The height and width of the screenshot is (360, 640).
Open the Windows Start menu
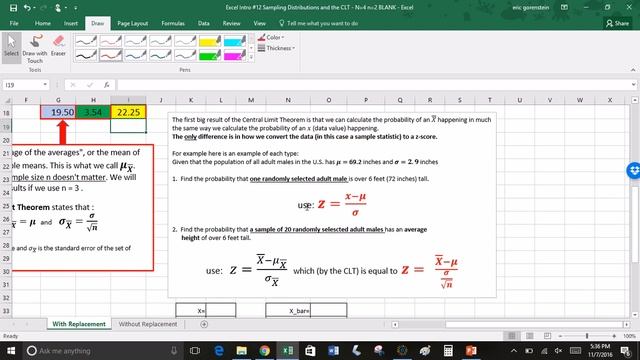pos(11,351)
